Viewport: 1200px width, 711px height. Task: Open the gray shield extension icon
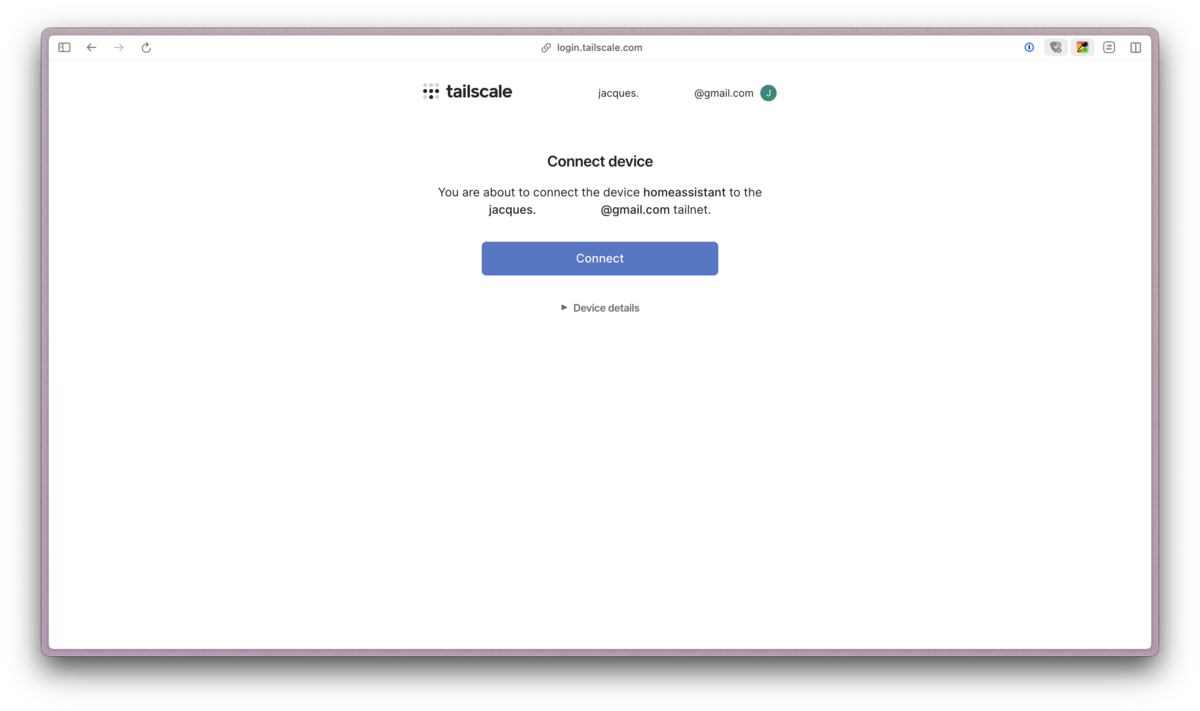pos(1055,47)
